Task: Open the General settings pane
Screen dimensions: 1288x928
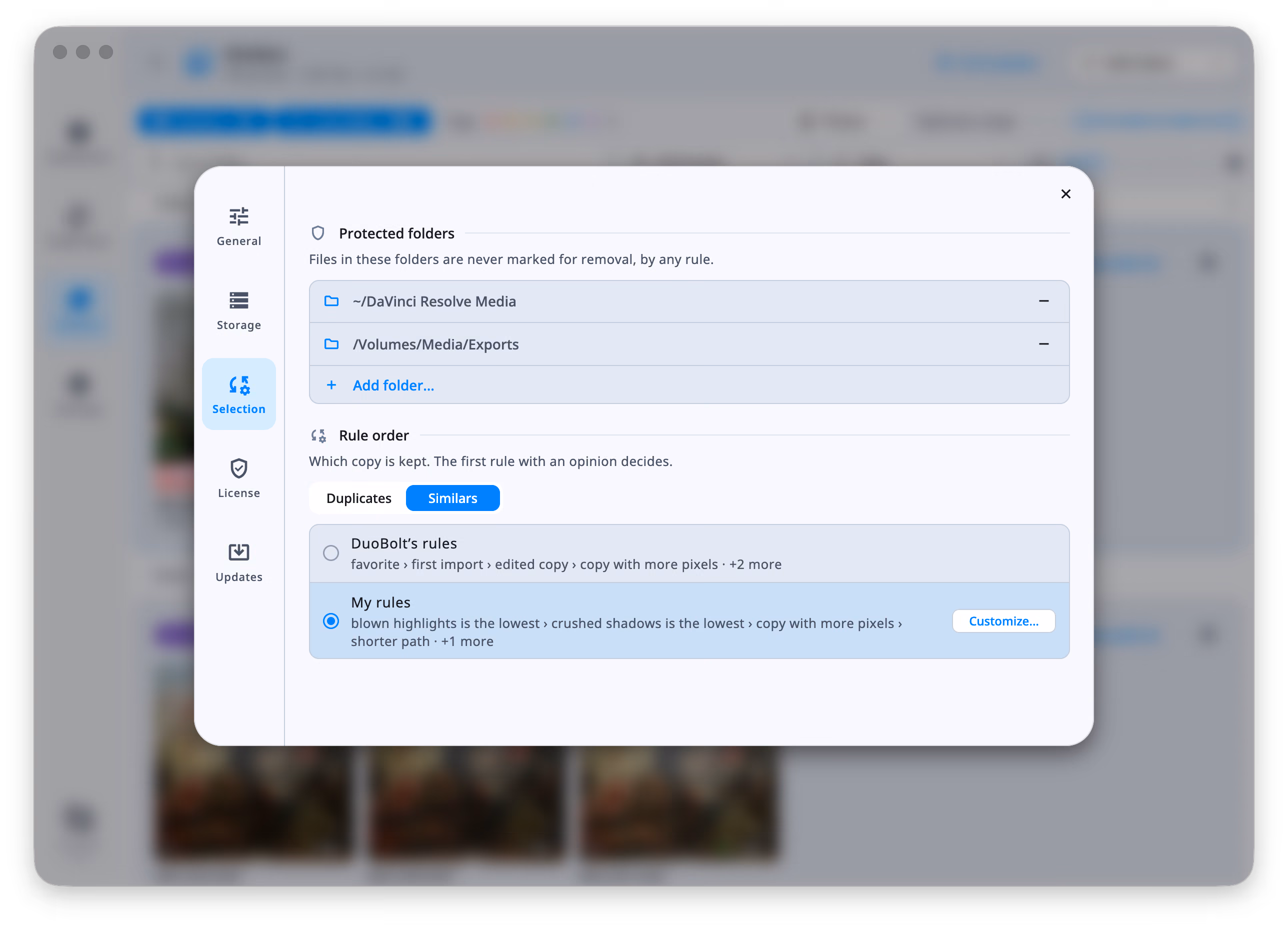Action: pos(238,226)
